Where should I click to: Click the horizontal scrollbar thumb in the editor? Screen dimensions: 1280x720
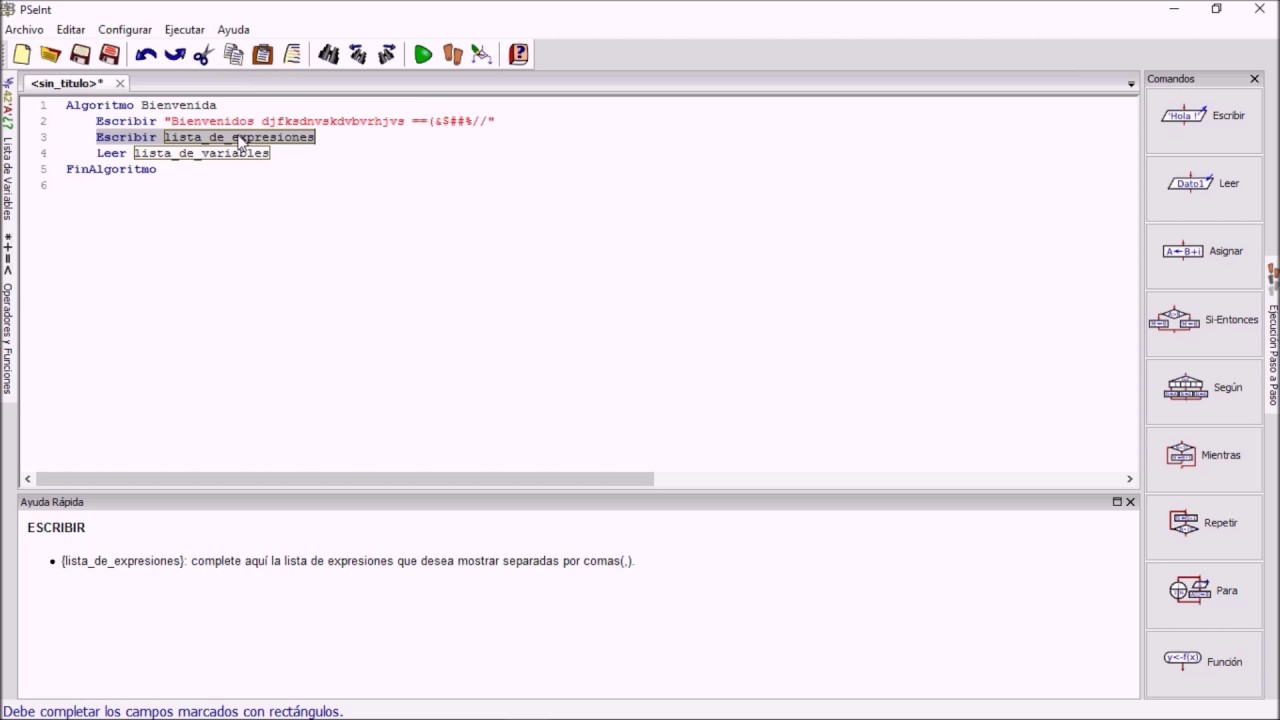pyautogui.click(x=344, y=479)
